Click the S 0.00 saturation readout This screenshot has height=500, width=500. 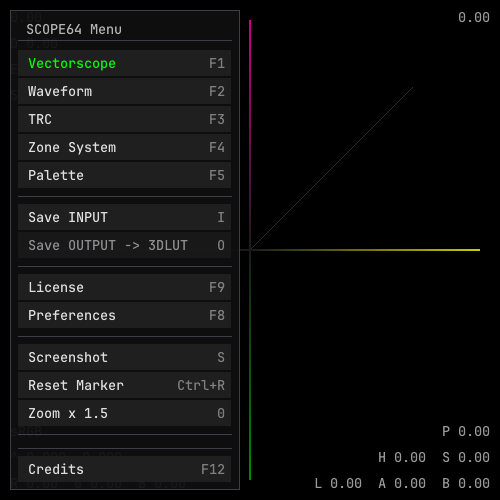tap(466, 457)
